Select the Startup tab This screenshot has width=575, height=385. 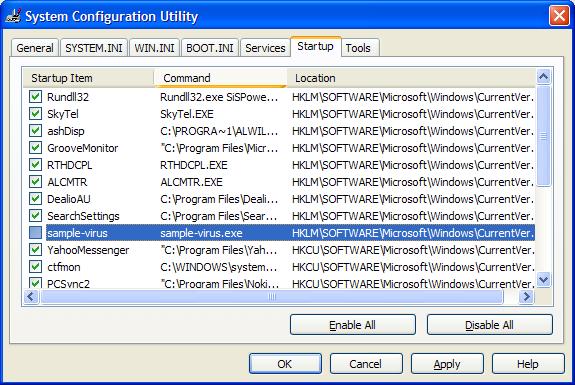tap(315, 47)
